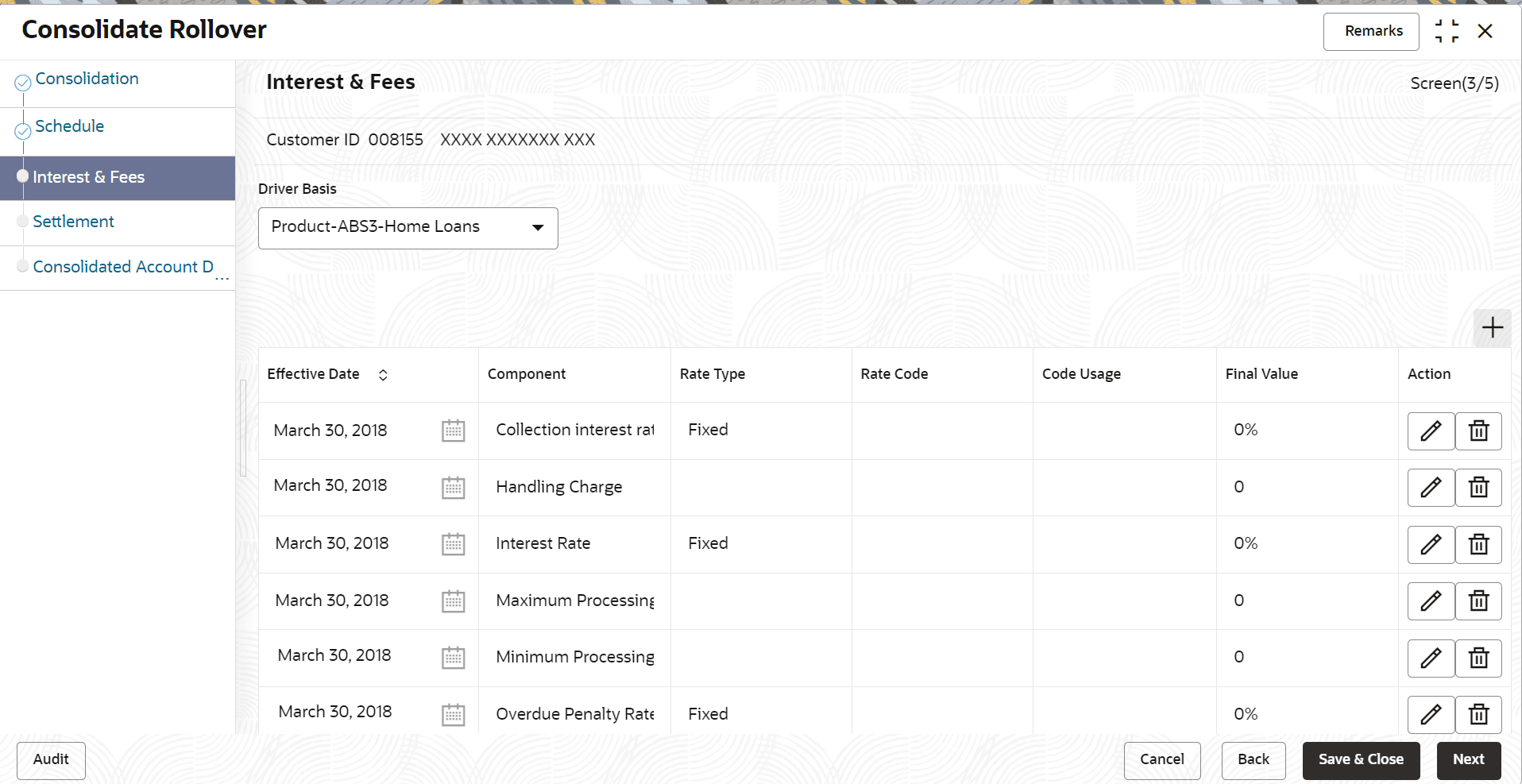Sort table by Effective Date
This screenshot has width=1522, height=784.
click(x=383, y=375)
